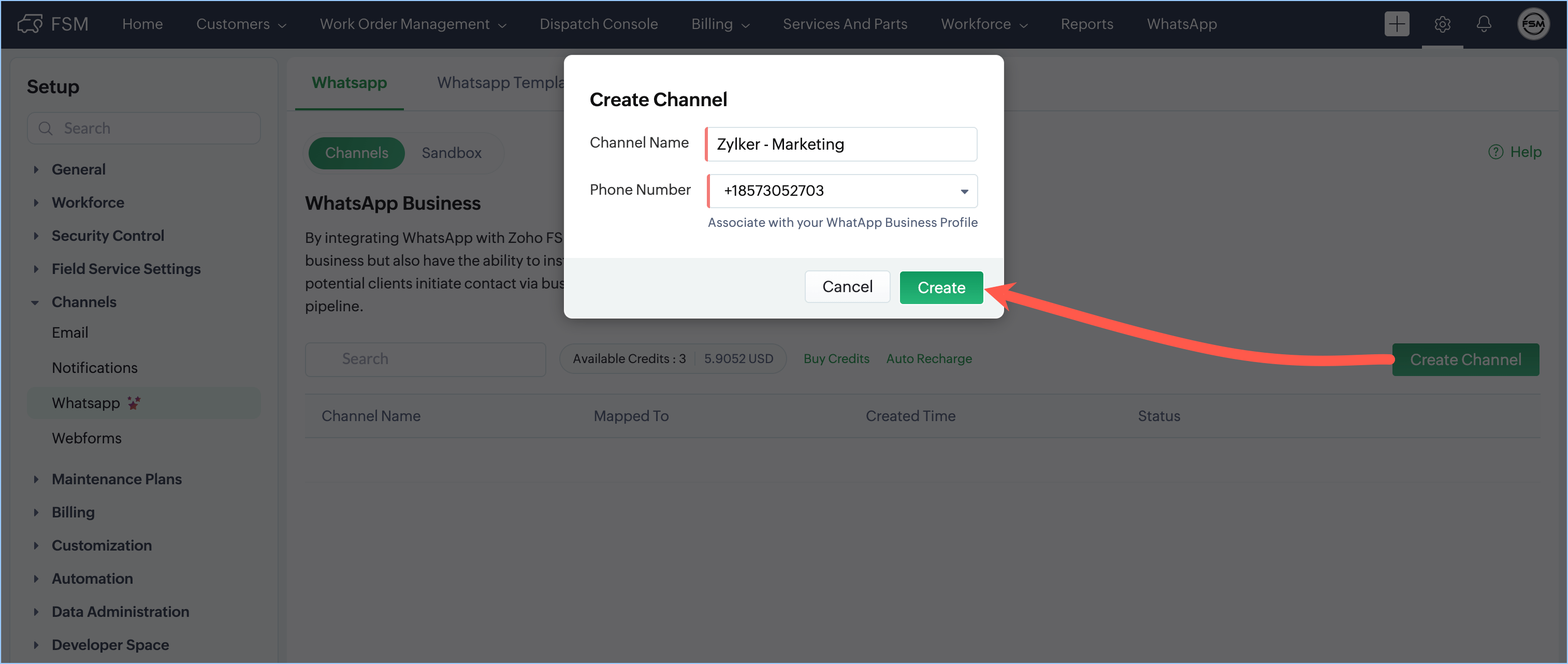Click the Buy Credits link
This screenshot has width=1568, height=664.
coord(836,358)
